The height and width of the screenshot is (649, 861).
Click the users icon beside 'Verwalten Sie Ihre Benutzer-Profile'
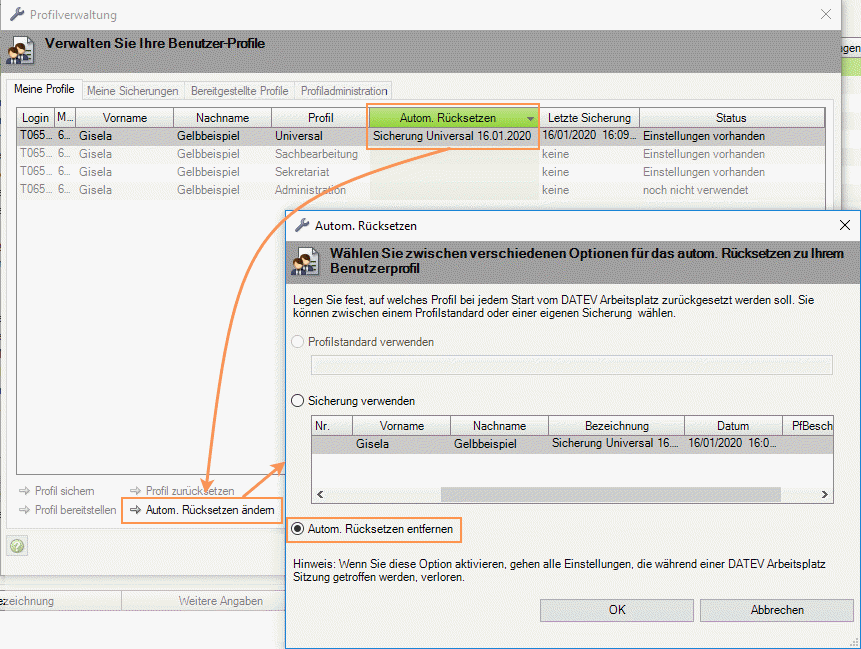pyautogui.click(x=20, y=51)
